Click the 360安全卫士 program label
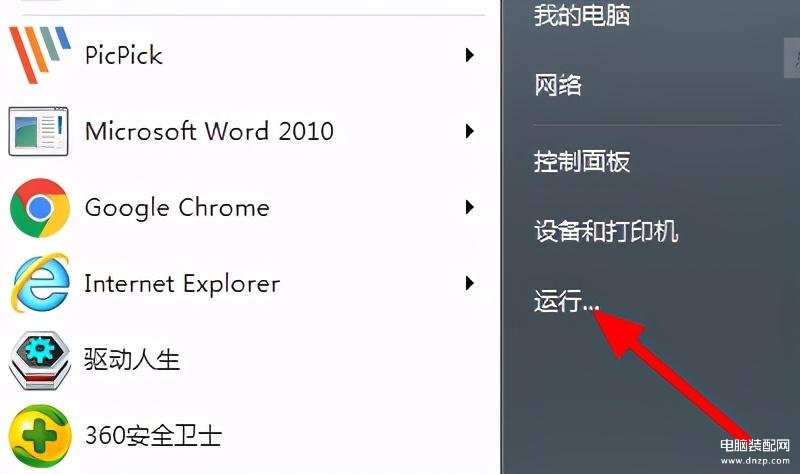The width and height of the screenshot is (800, 474). [153, 436]
